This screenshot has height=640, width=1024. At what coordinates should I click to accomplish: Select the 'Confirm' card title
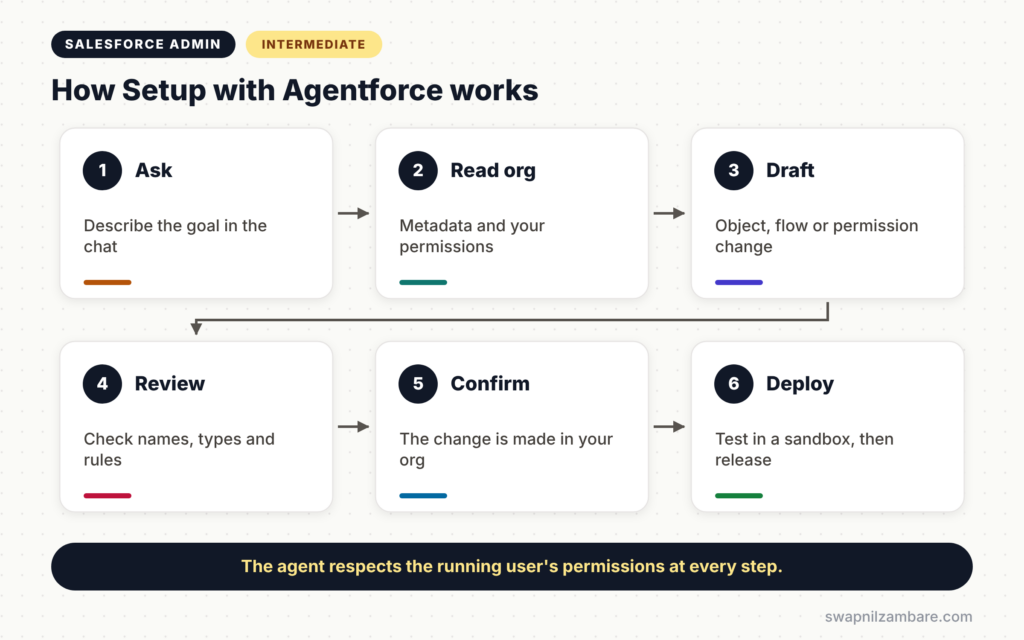coord(490,383)
